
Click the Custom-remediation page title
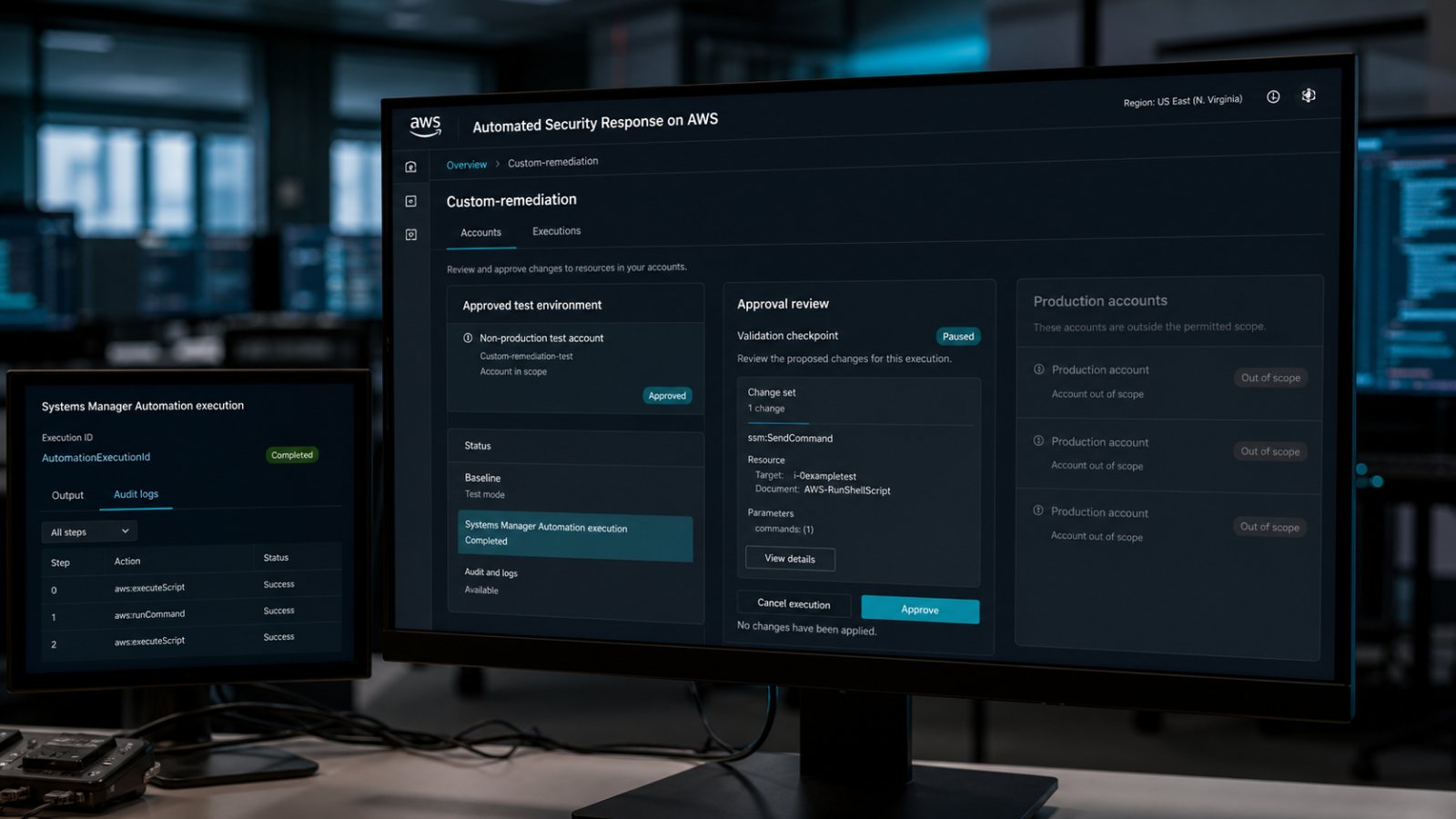click(x=511, y=200)
